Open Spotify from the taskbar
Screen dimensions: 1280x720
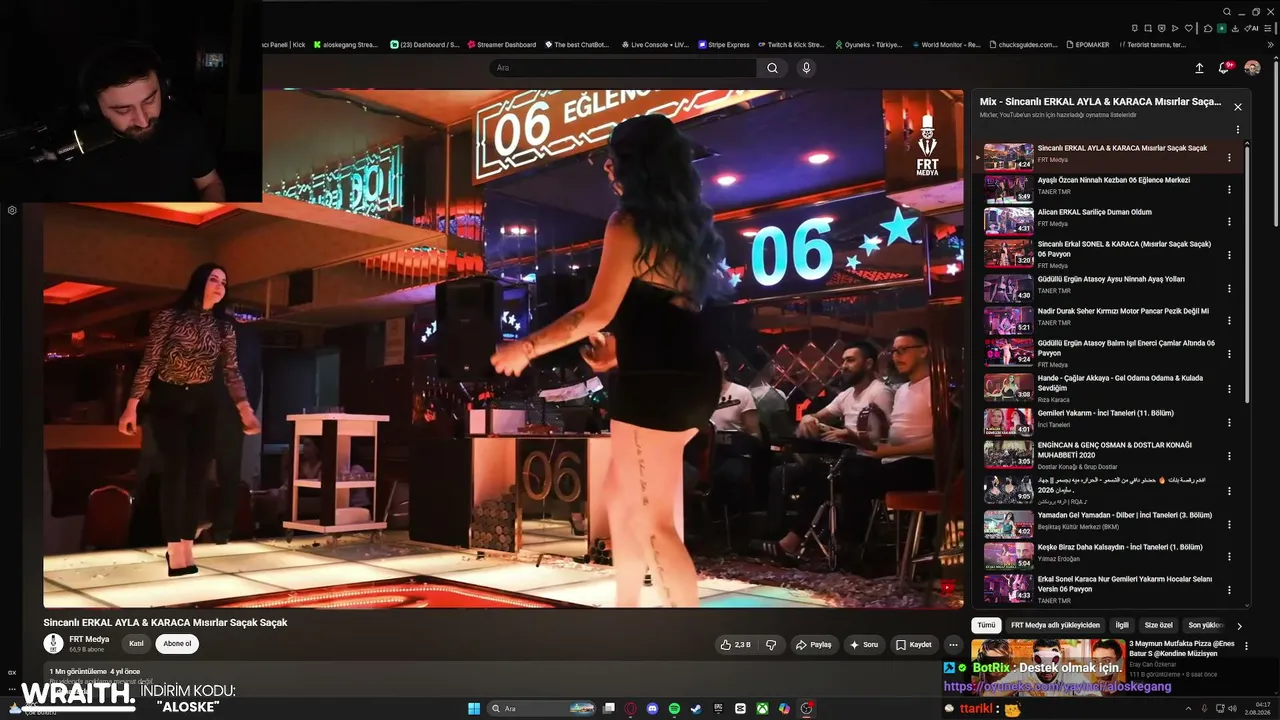click(675, 708)
